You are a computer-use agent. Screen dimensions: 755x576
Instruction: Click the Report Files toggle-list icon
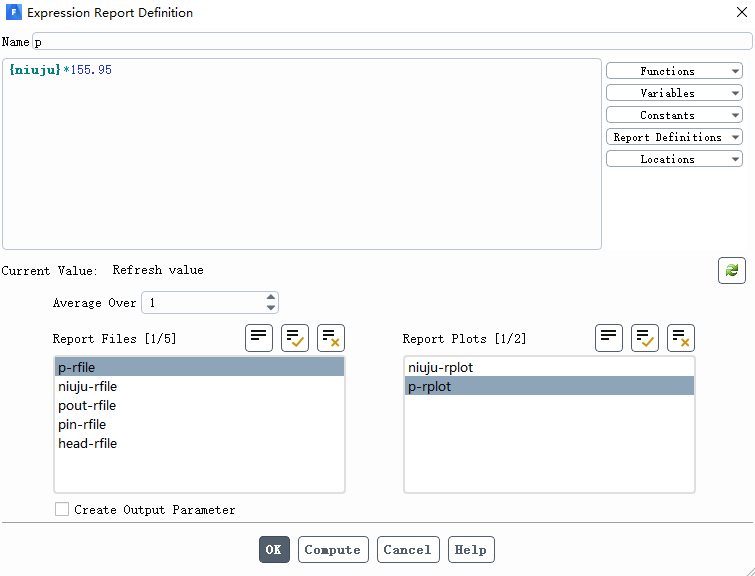pyautogui.click(x=259, y=338)
